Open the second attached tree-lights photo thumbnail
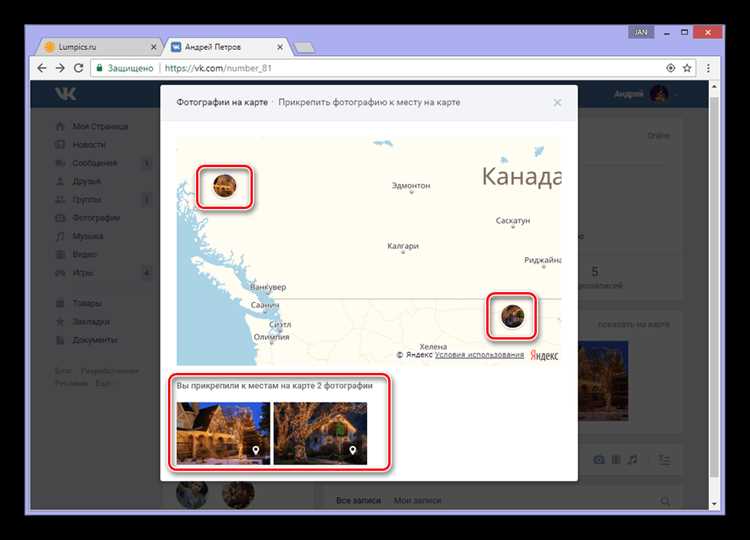 [320, 433]
